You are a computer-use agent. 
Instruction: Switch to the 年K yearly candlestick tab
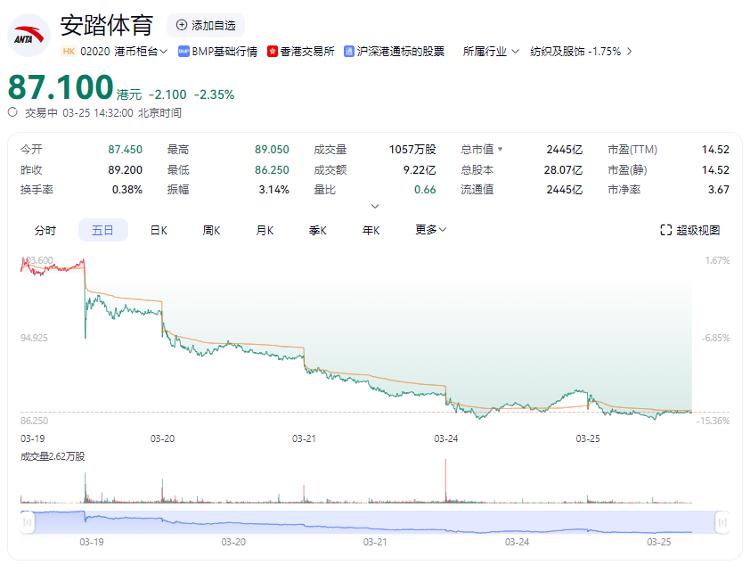[371, 230]
